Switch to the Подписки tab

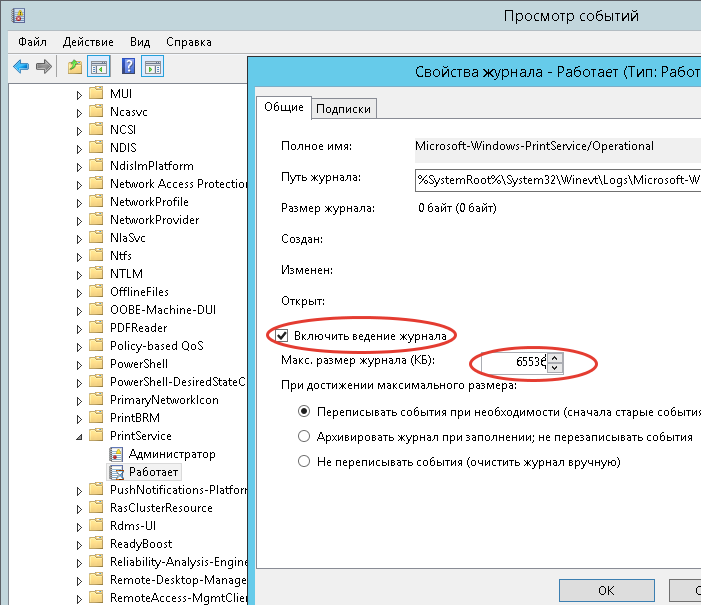[x=343, y=109]
